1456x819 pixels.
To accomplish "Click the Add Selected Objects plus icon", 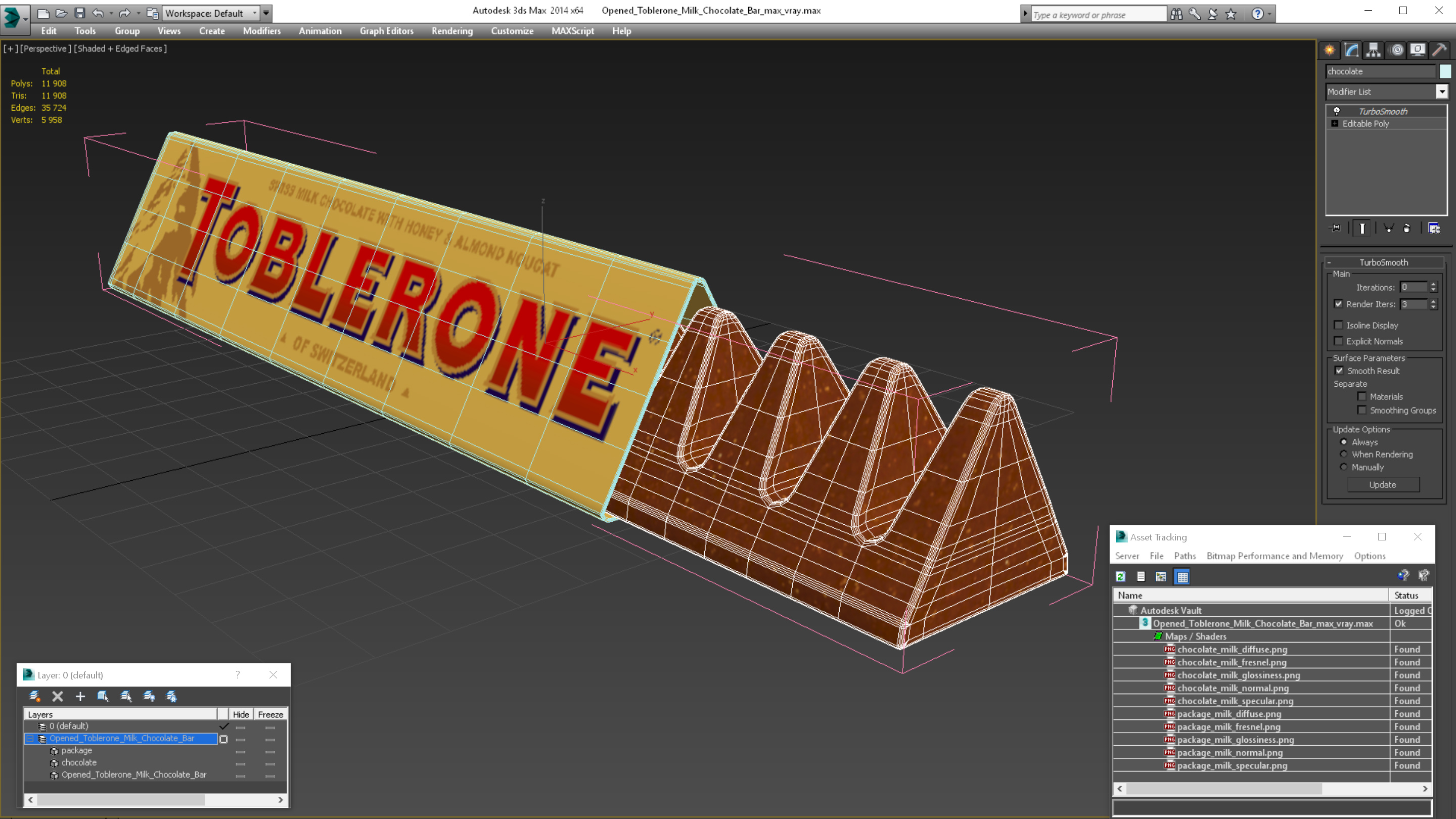I will (x=80, y=696).
